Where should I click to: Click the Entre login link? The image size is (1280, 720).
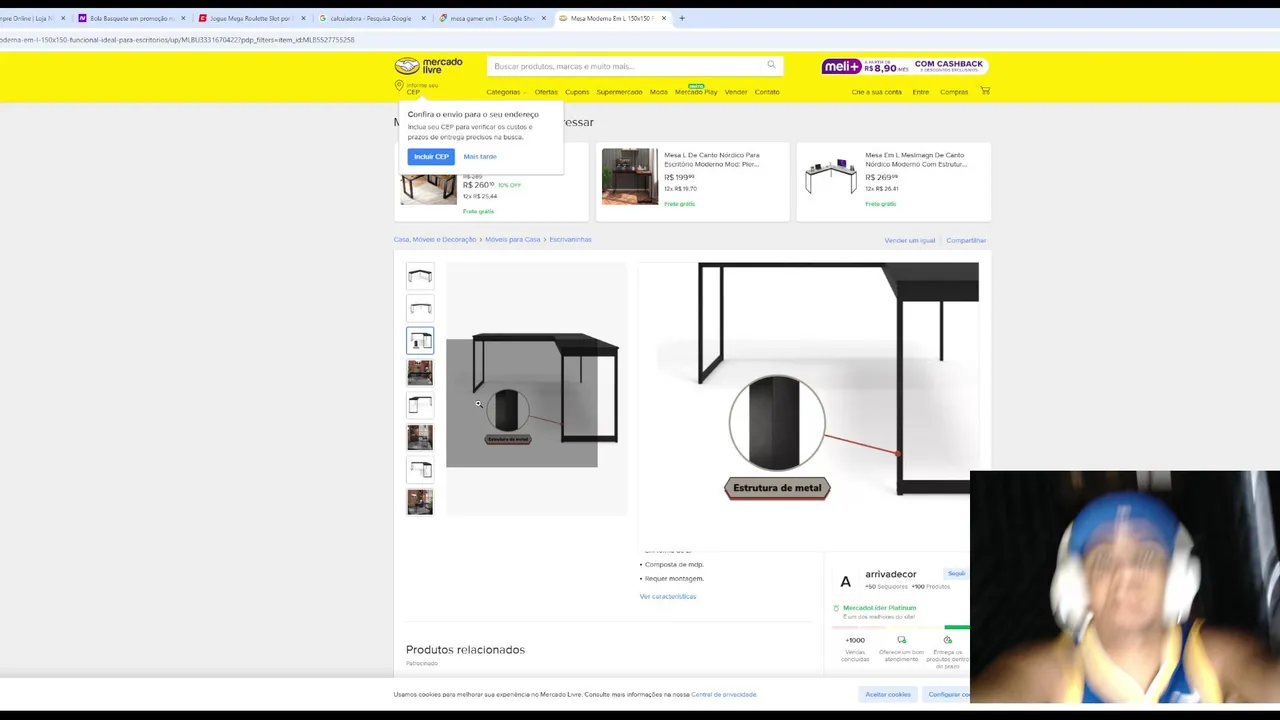tap(921, 92)
